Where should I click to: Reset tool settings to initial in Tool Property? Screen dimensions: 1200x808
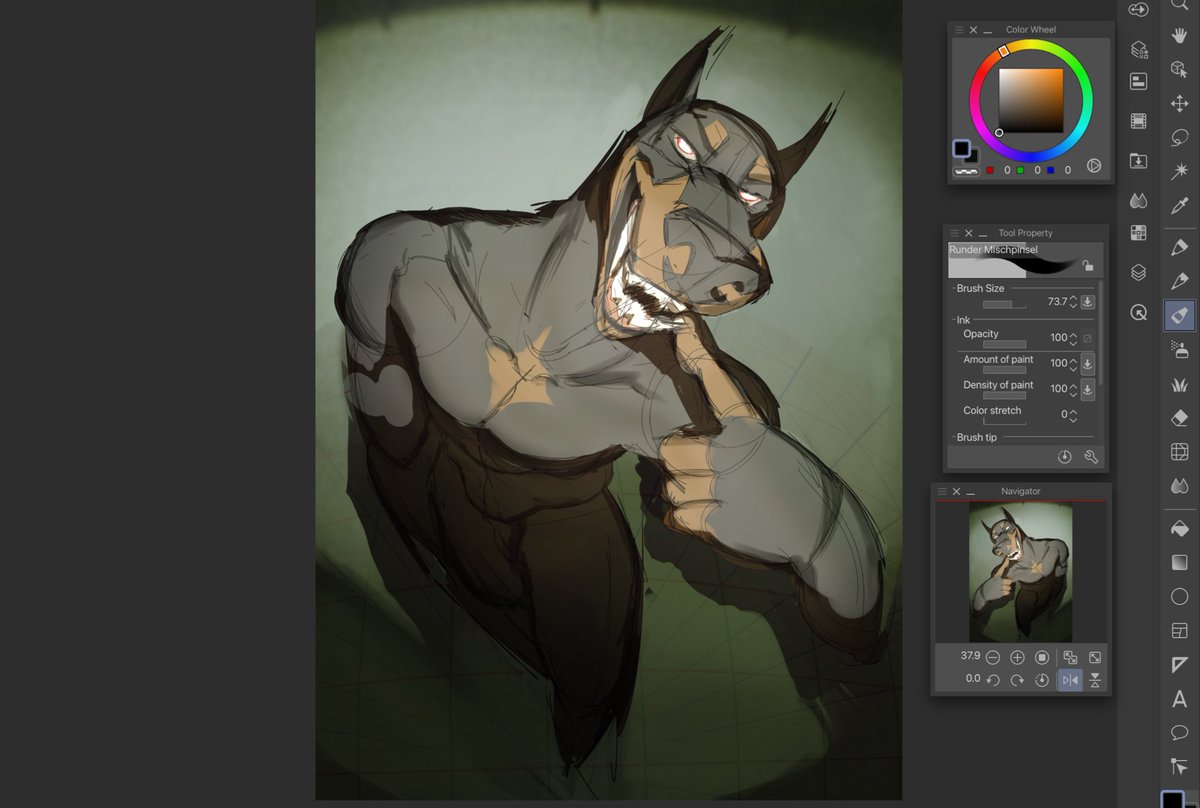pyautogui.click(x=1065, y=457)
